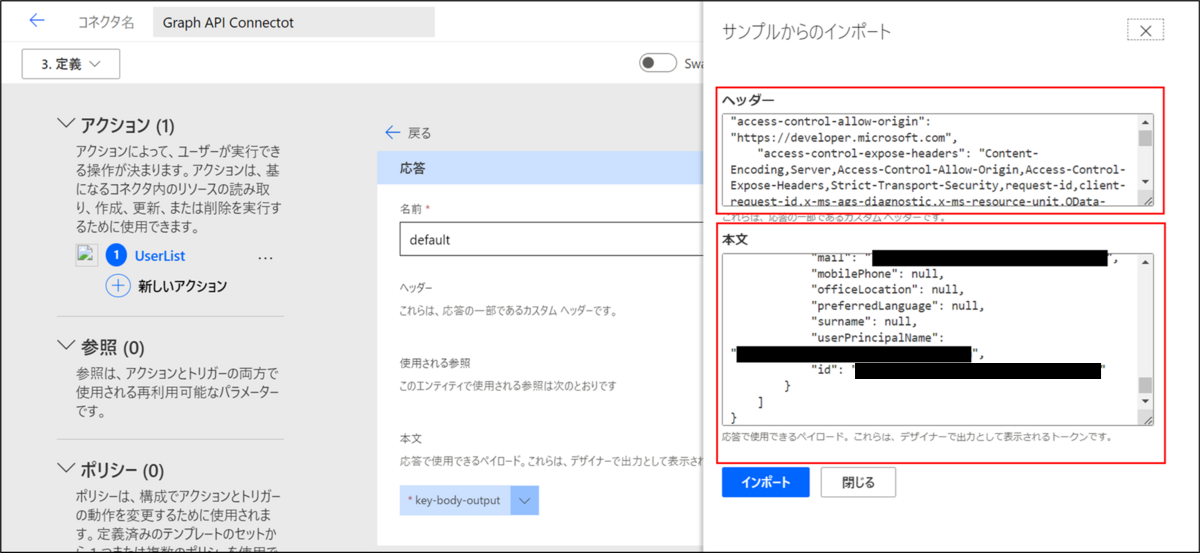This screenshot has width=1200, height=553.
Task: Click the 新しいアクション label
Action: tap(183, 286)
